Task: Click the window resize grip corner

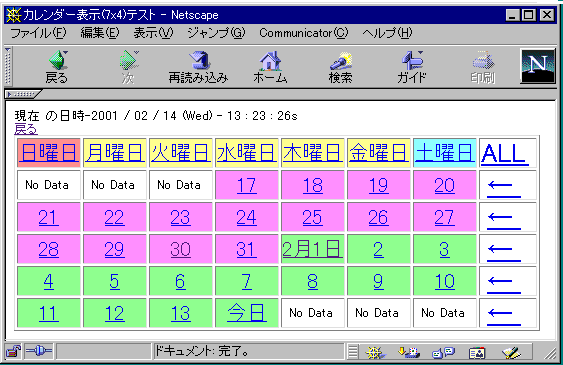Action: tap(550, 353)
